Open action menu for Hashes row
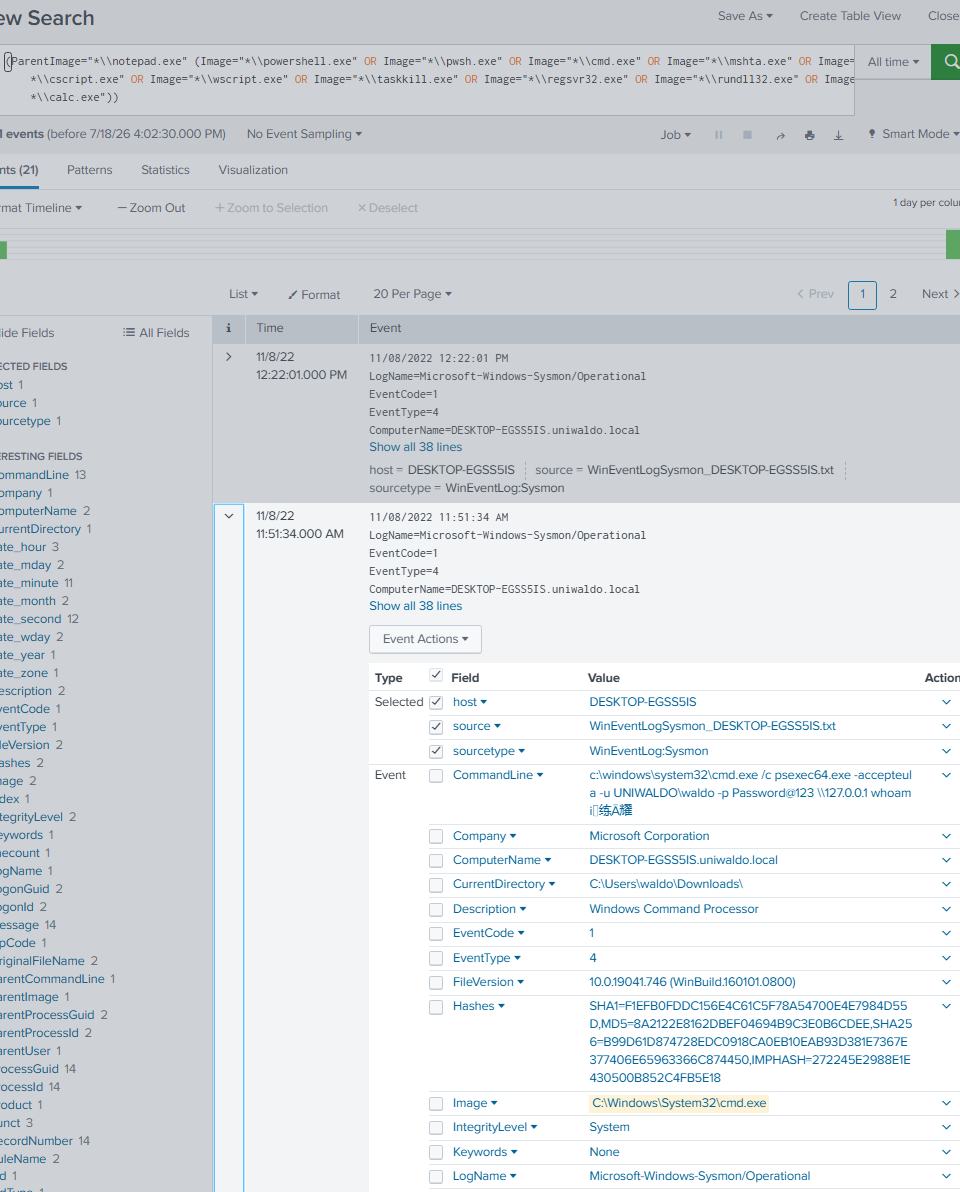Viewport: 960px width, 1192px height. click(x=946, y=1007)
